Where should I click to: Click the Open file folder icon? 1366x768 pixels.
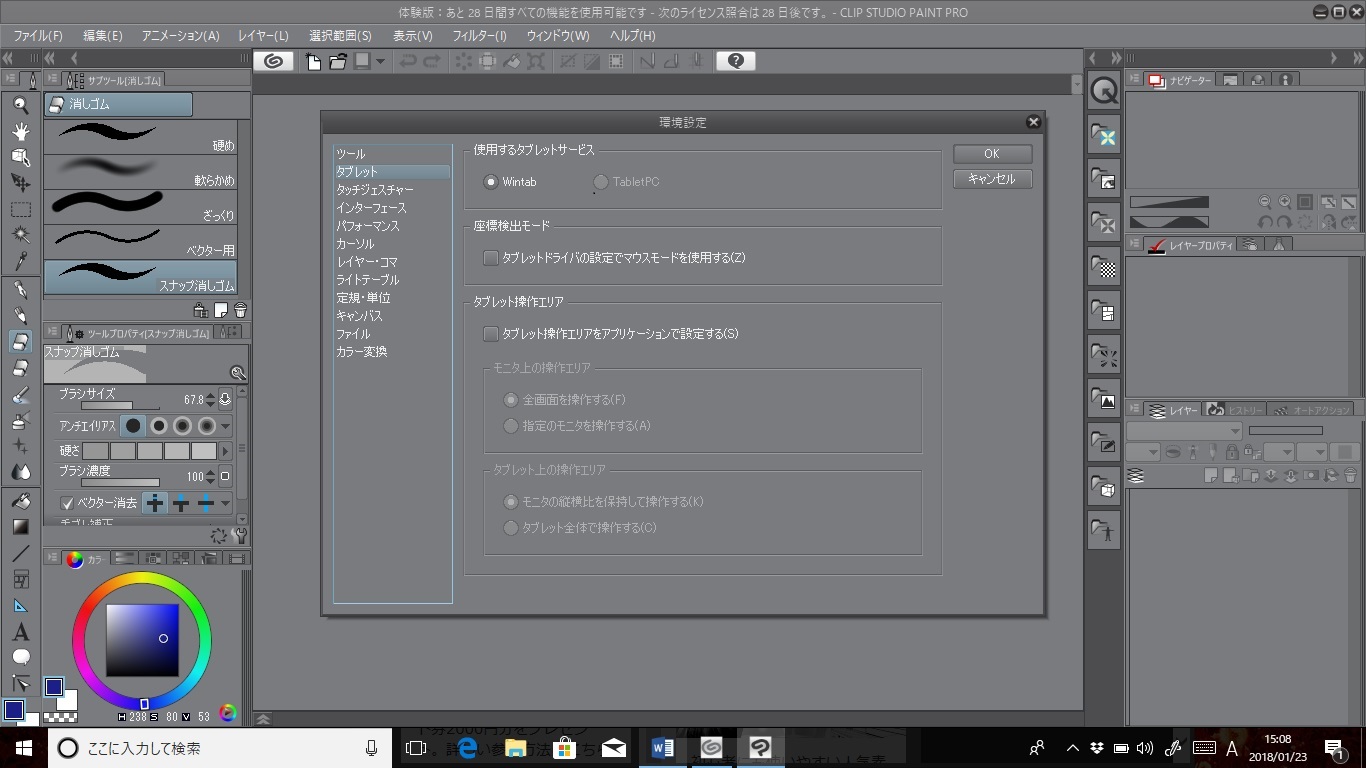(338, 61)
